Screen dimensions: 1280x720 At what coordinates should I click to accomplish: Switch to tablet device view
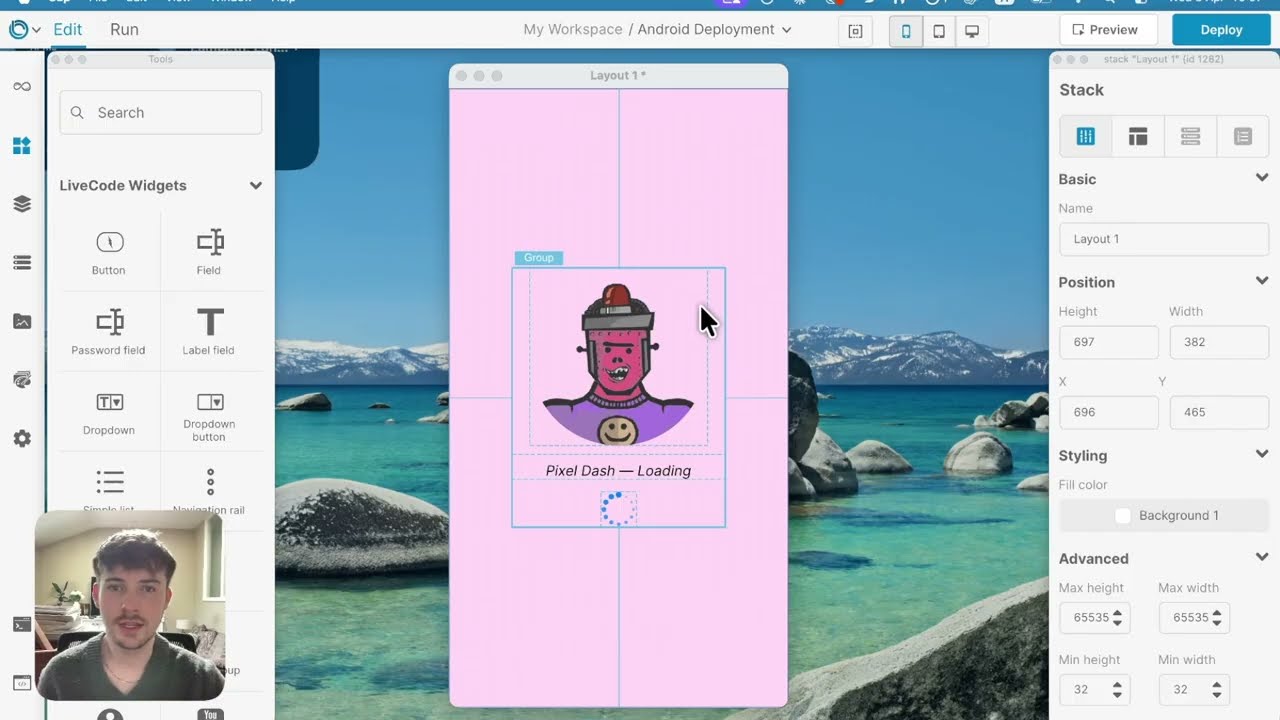[x=939, y=31]
